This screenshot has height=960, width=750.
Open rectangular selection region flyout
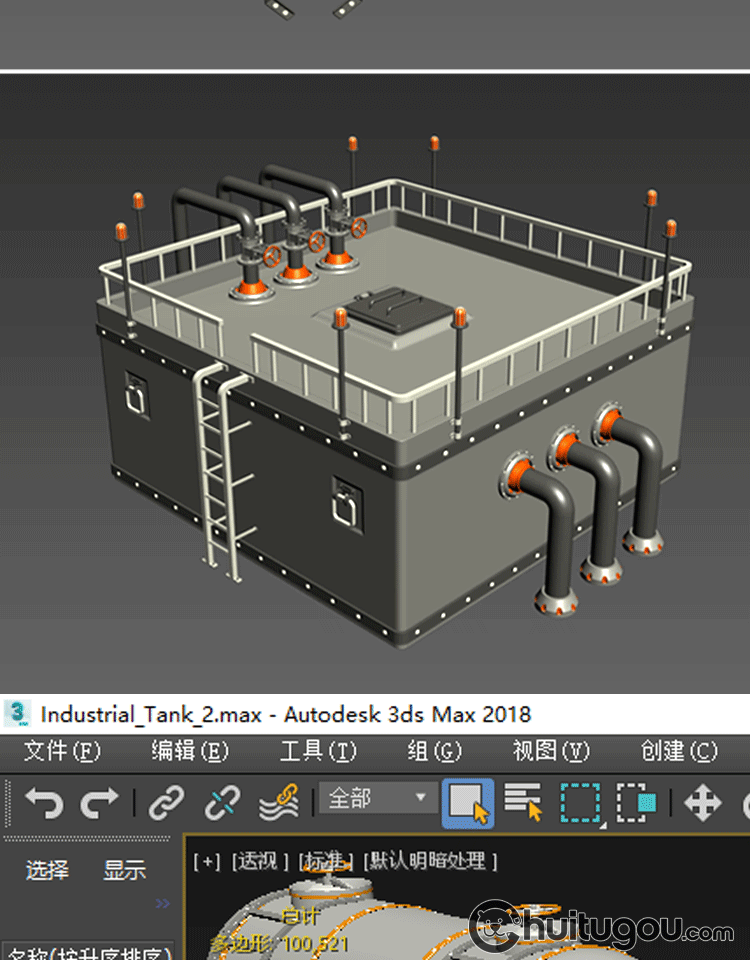click(x=581, y=802)
